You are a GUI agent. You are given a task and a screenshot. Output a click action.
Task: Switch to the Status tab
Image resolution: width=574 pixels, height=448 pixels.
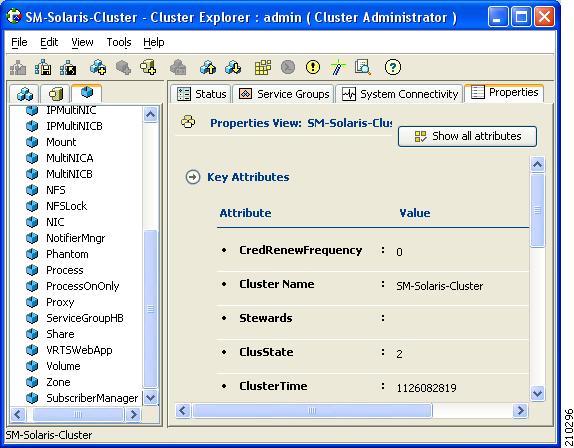click(x=201, y=94)
